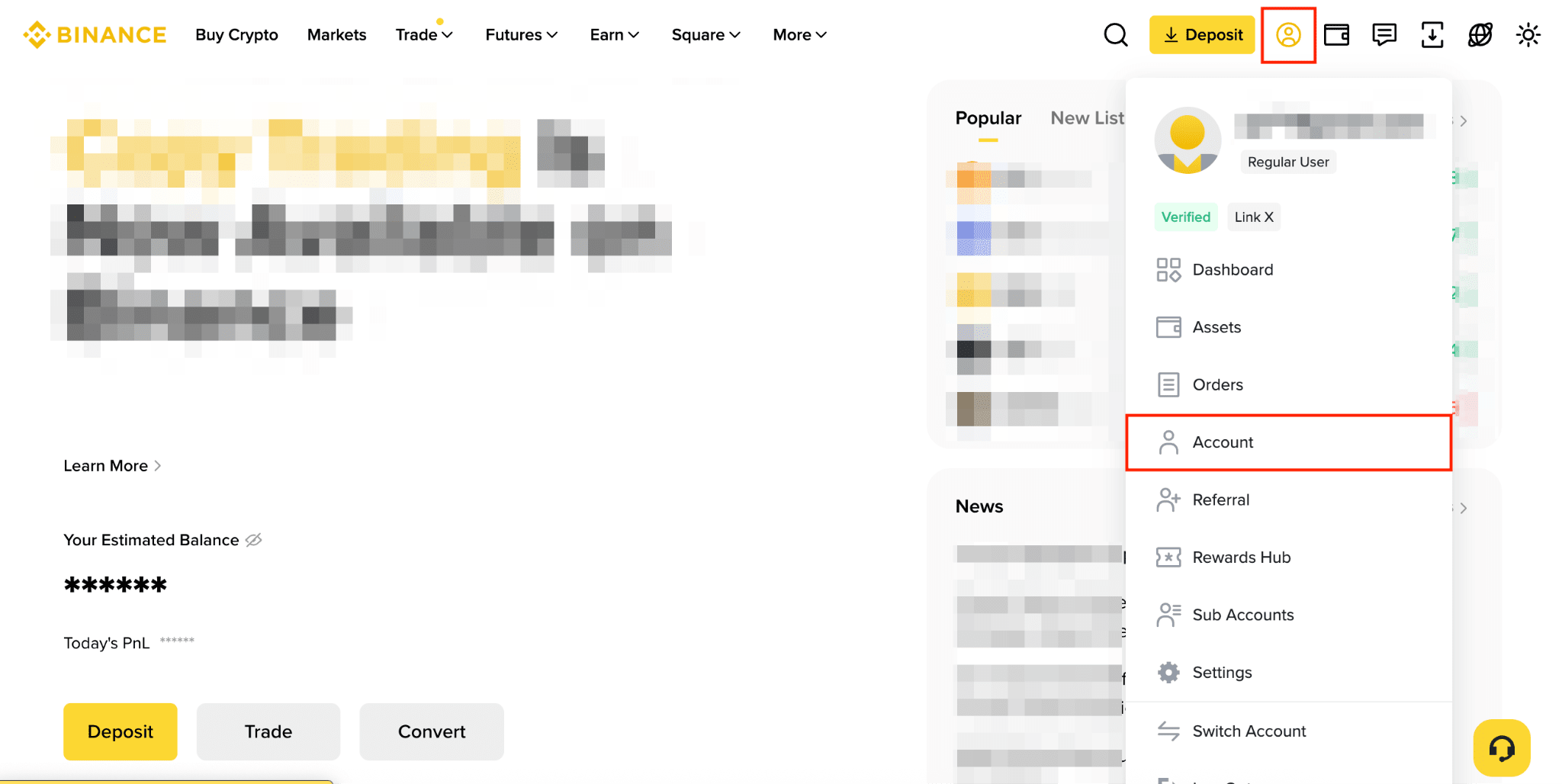Select Account from the profile menu

point(1289,442)
